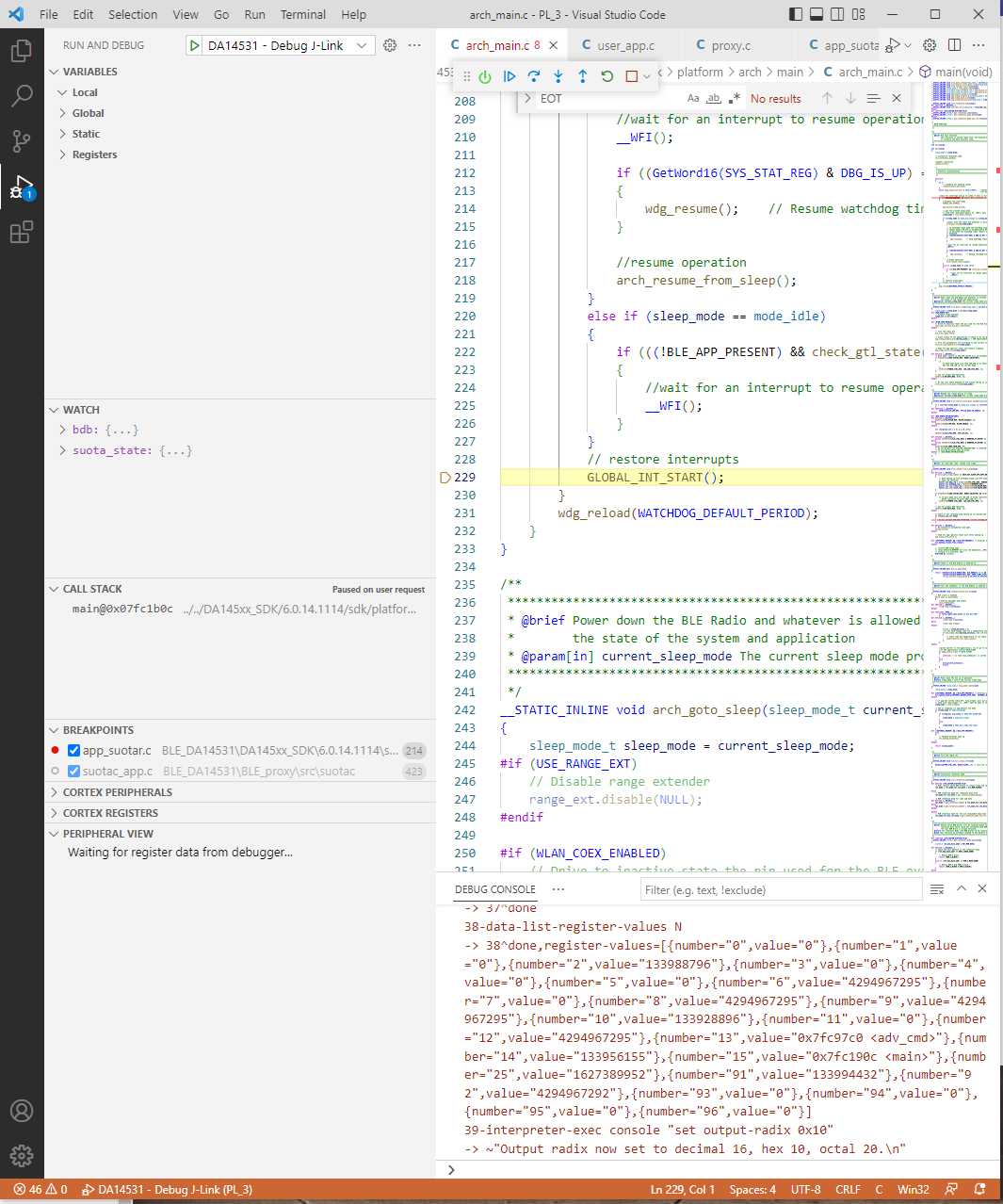Image resolution: width=1003 pixels, height=1204 pixels.
Task: Select the Run and Debug icon in activity bar
Action: (22, 186)
